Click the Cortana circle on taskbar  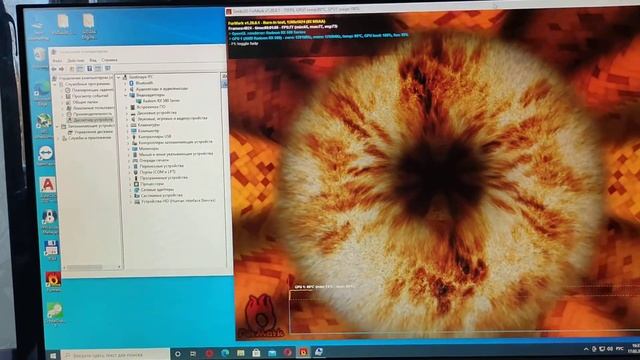point(178,354)
